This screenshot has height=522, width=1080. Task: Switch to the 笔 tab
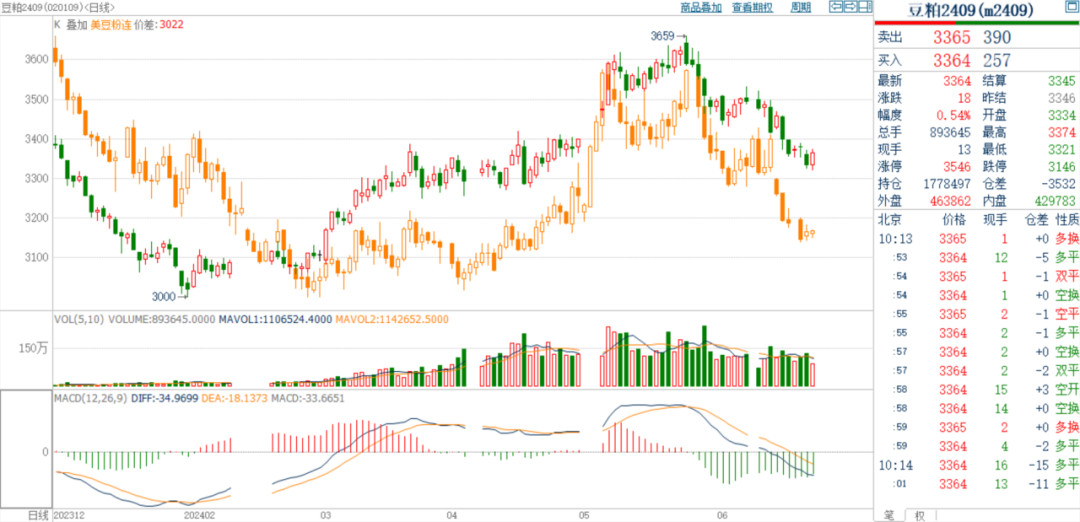889,514
